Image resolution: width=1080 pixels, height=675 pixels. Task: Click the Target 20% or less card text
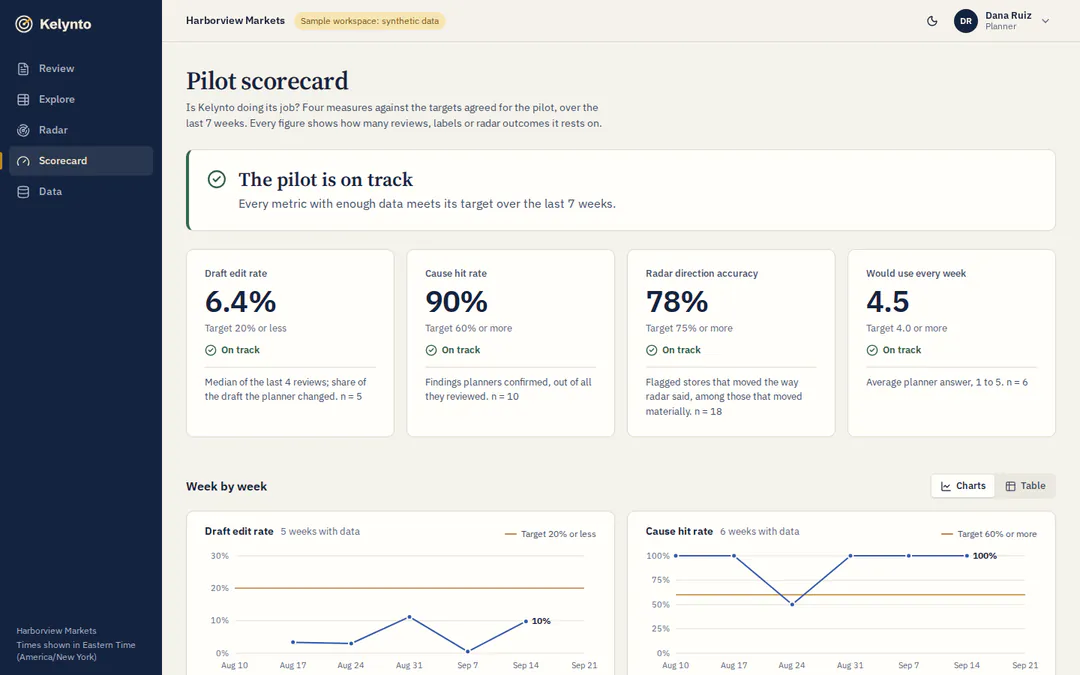click(x=245, y=329)
